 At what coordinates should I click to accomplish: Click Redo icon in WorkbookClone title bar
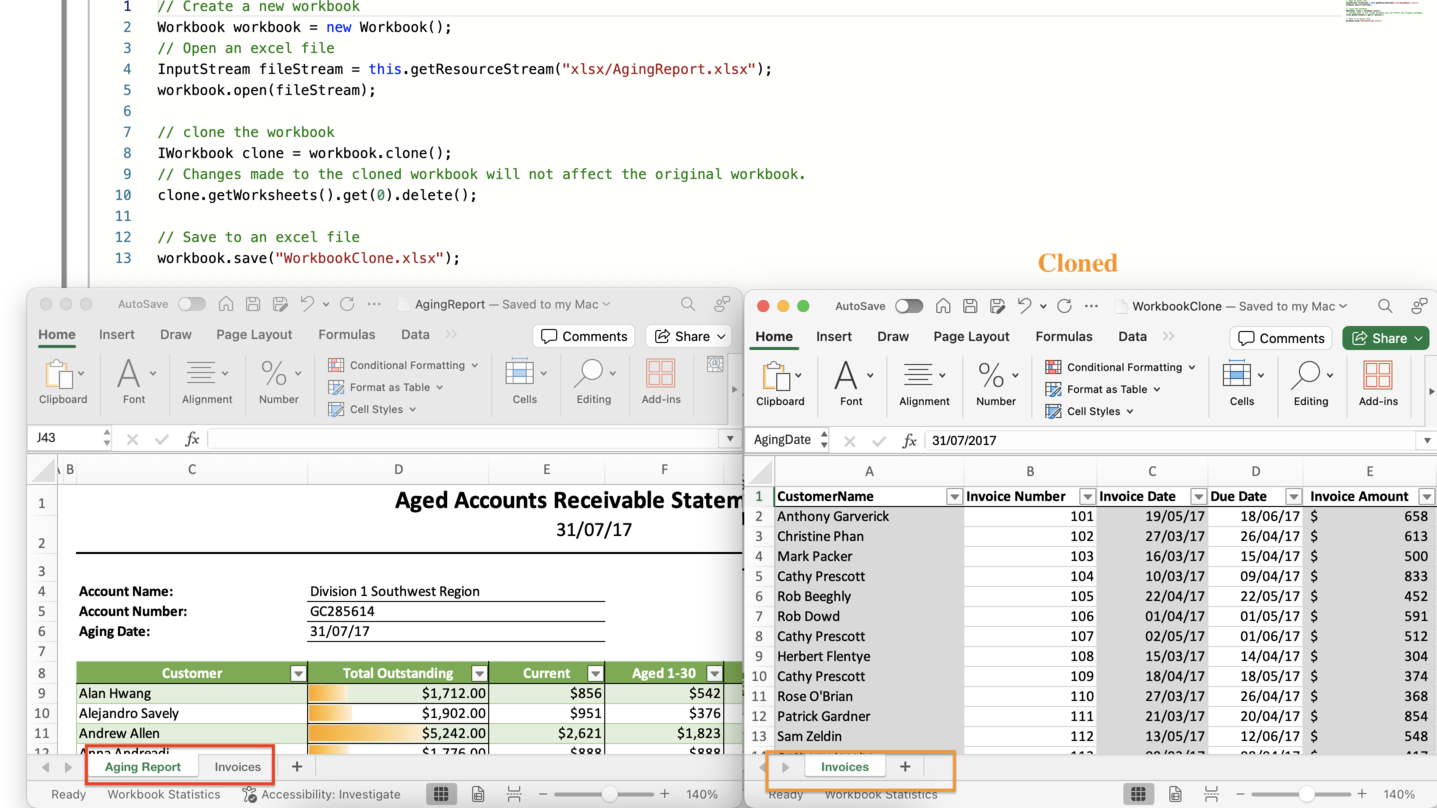1064,306
